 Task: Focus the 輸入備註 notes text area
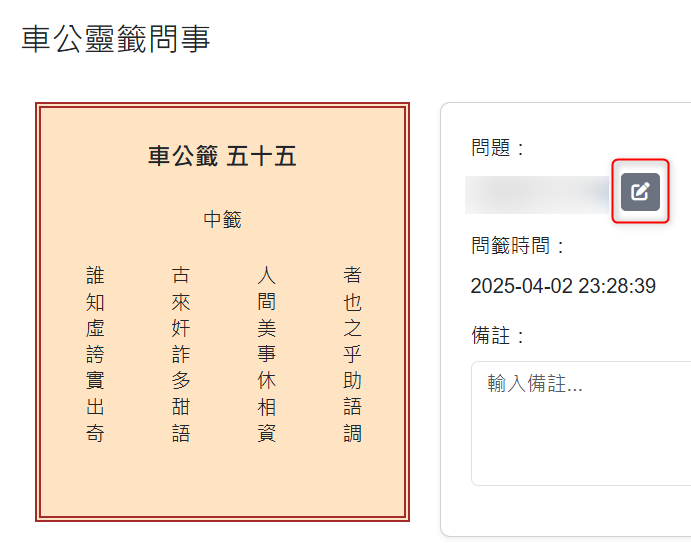(x=580, y=422)
